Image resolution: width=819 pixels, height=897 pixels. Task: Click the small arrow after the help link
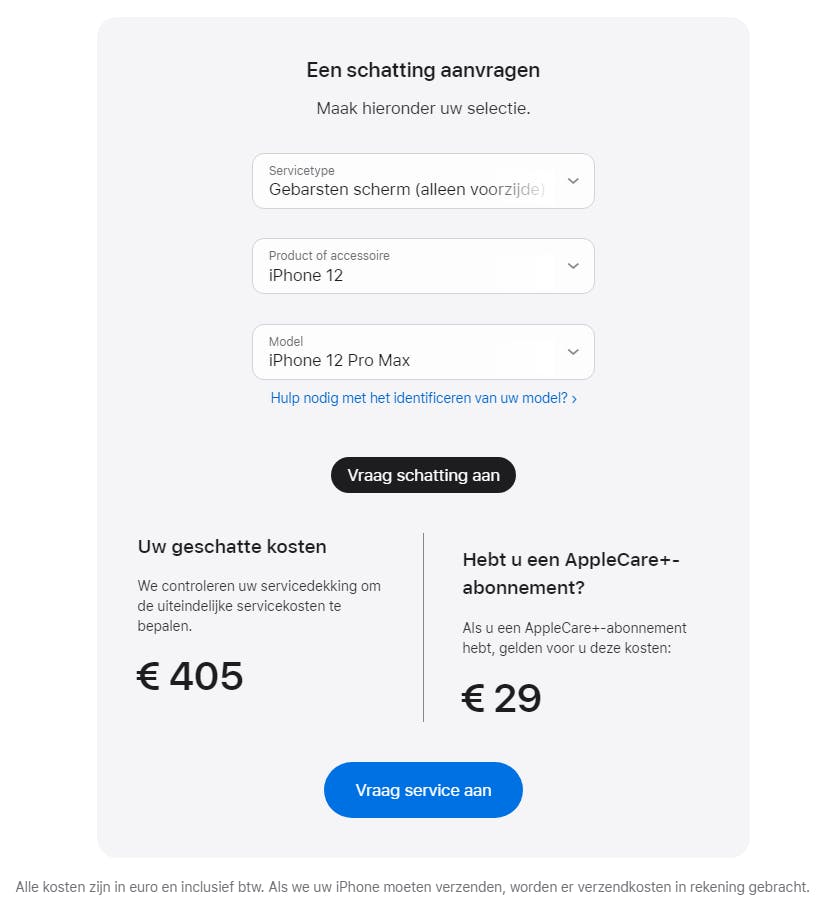click(x=574, y=399)
